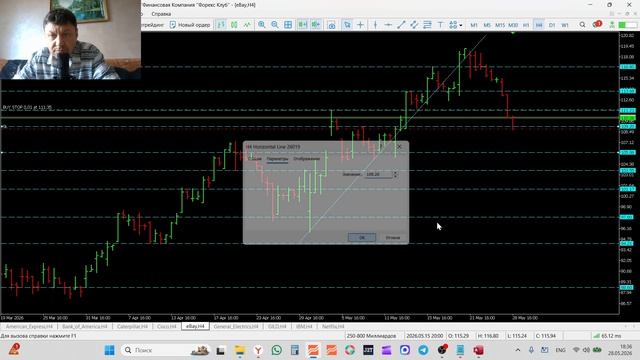Switch to Отображение tab in dialog
This screenshot has height=360, width=640.
[x=307, y=159]
